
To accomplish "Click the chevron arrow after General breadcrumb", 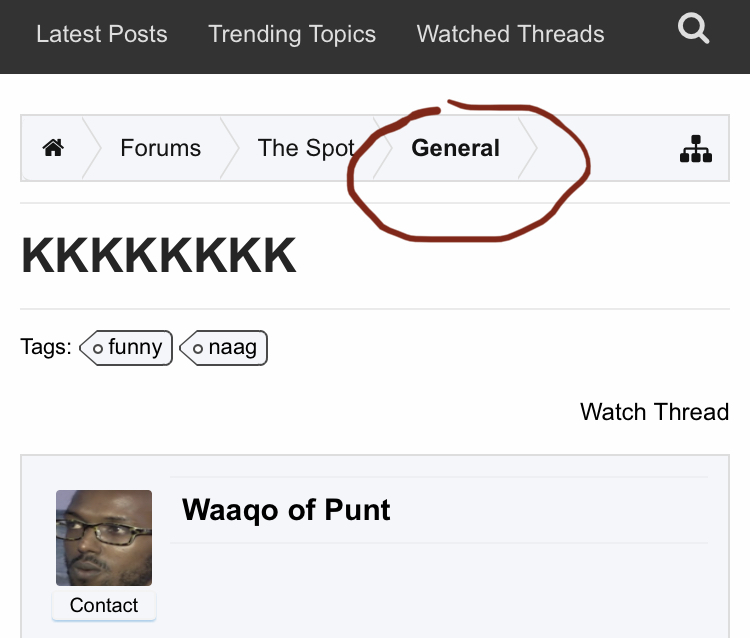I will [528, 148].
